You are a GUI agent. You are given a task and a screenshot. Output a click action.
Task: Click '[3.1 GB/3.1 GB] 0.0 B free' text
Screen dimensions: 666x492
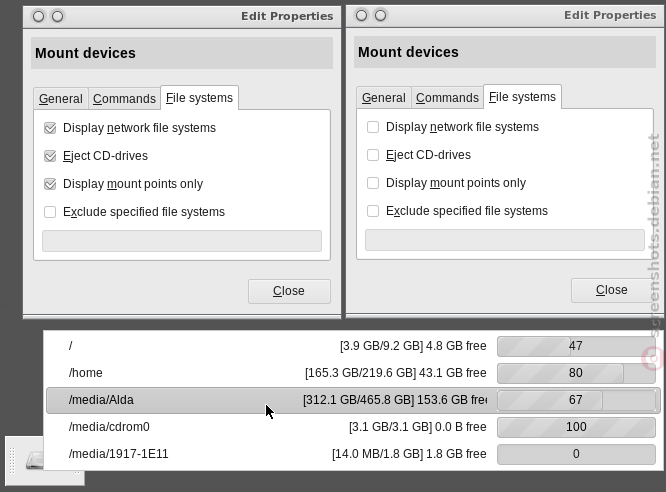pos(418,427)
